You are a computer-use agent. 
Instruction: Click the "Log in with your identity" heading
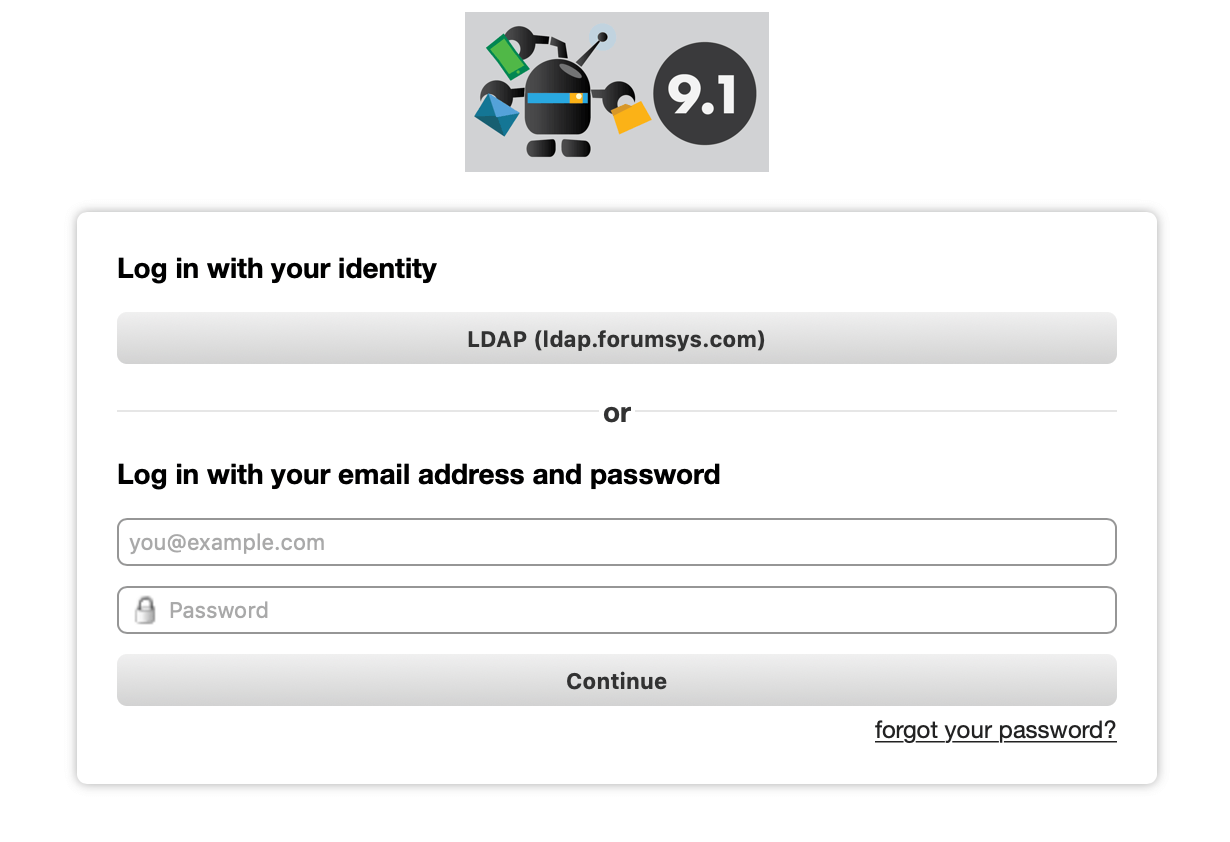[277, 269]
